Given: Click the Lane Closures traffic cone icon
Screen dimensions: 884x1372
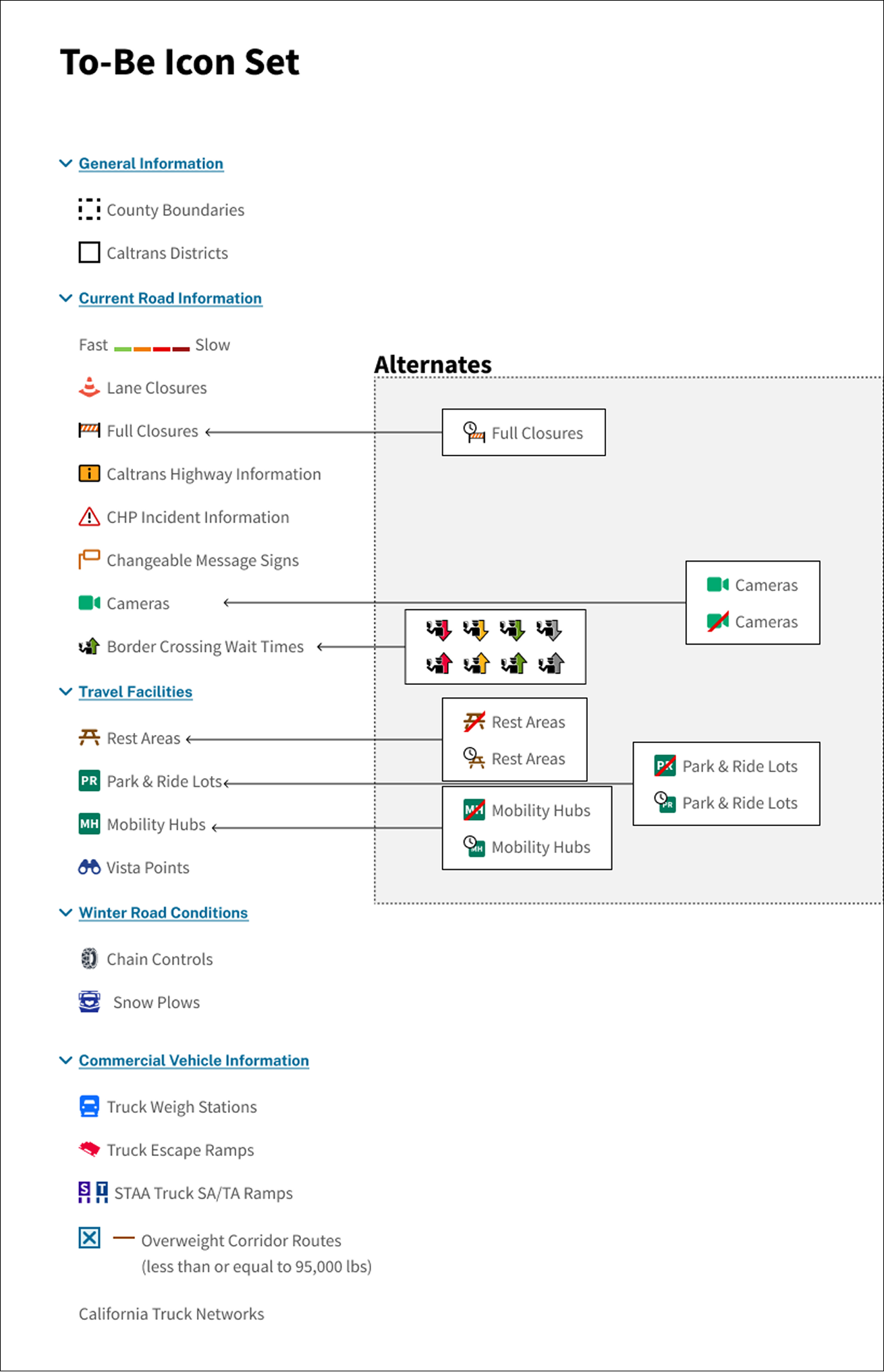Looking at the screenshot, I should (x=89, y=387).
